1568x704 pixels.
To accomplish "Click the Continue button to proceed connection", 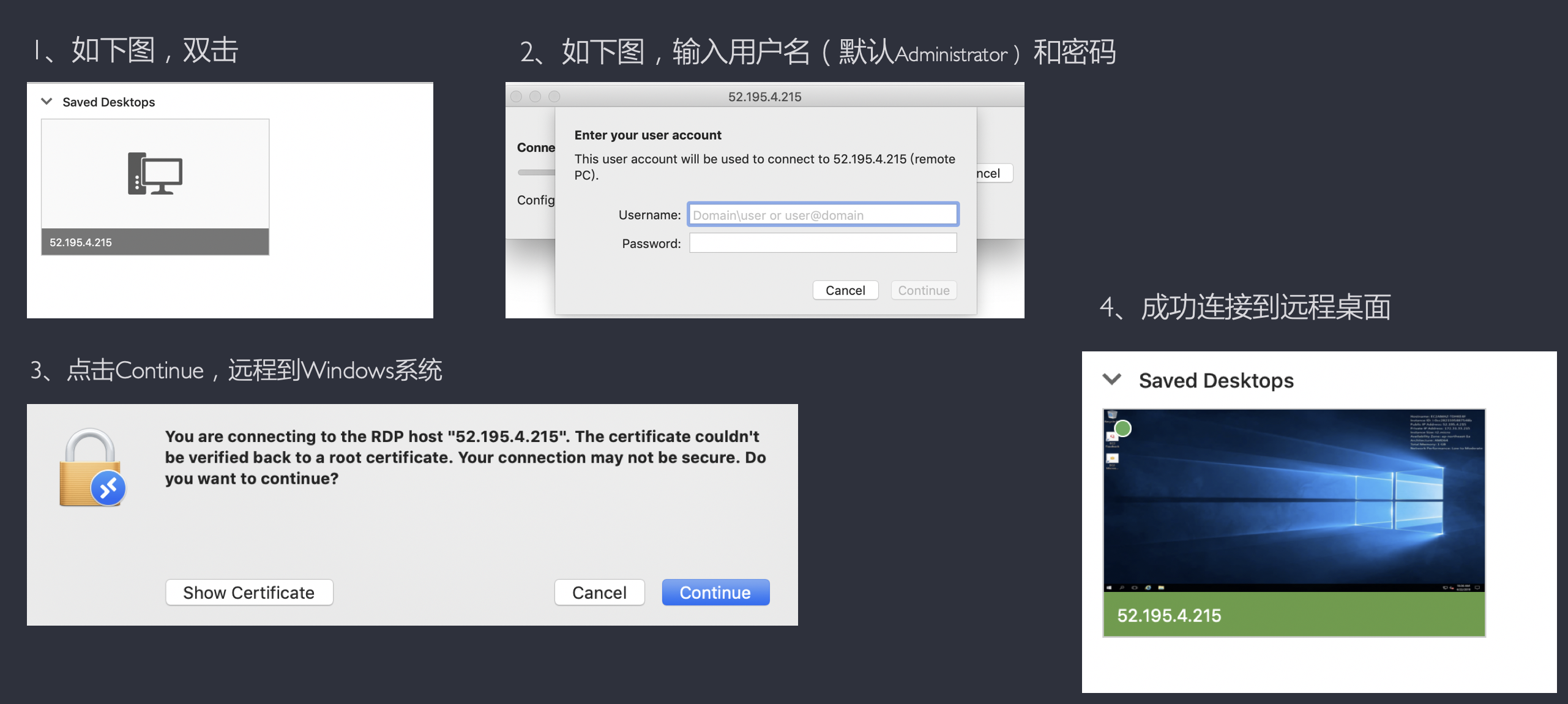I will click(x=715, y=592).
